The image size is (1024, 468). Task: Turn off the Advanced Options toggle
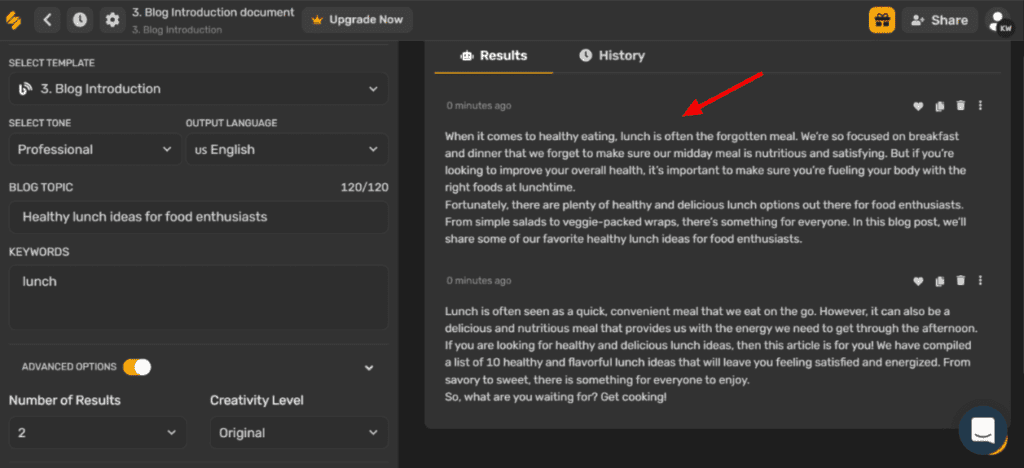click(x=137, y=367)
